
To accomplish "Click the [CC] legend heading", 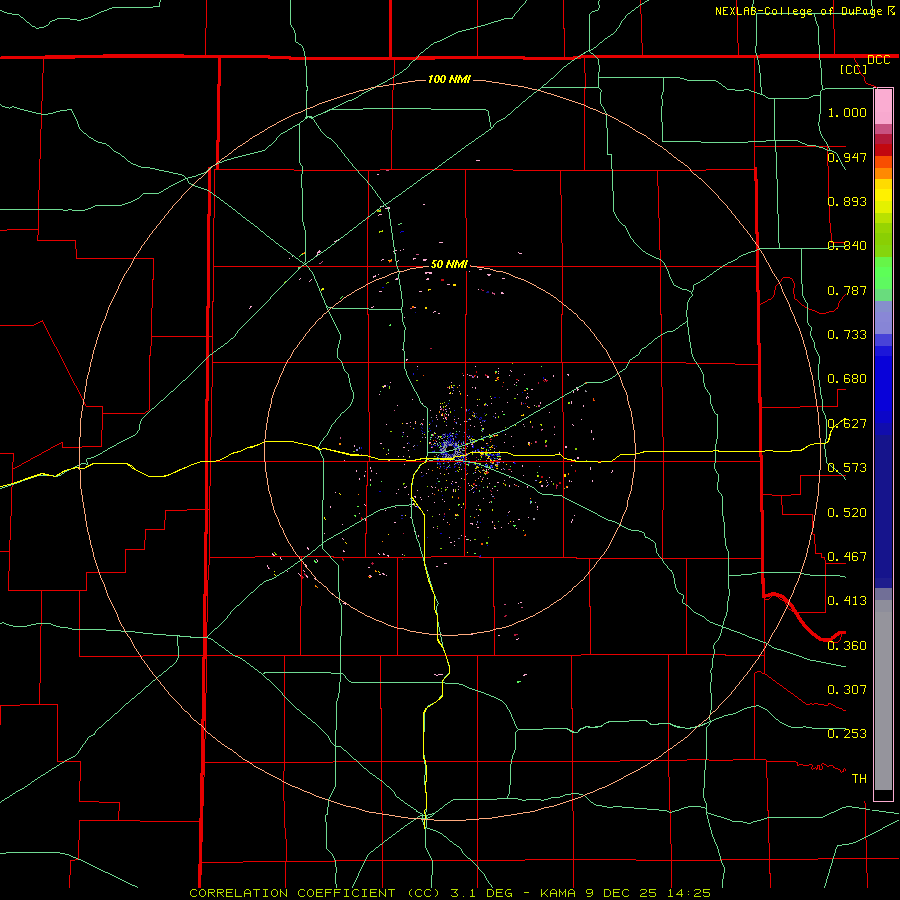I will 853,69.
